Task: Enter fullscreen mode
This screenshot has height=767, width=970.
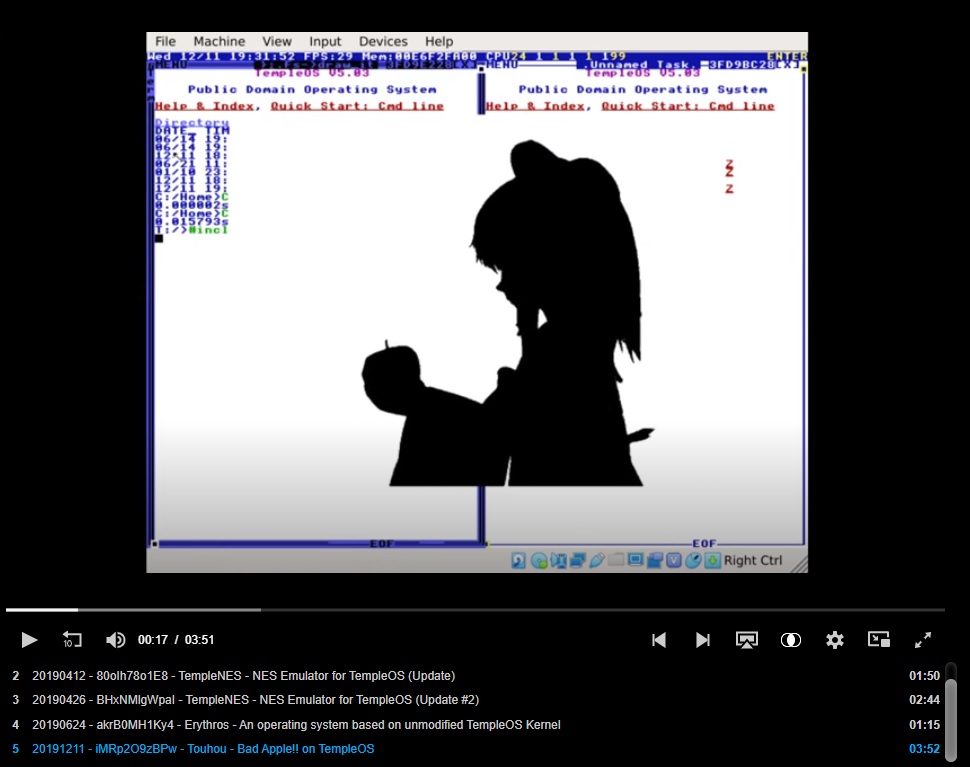Action: 924,640
